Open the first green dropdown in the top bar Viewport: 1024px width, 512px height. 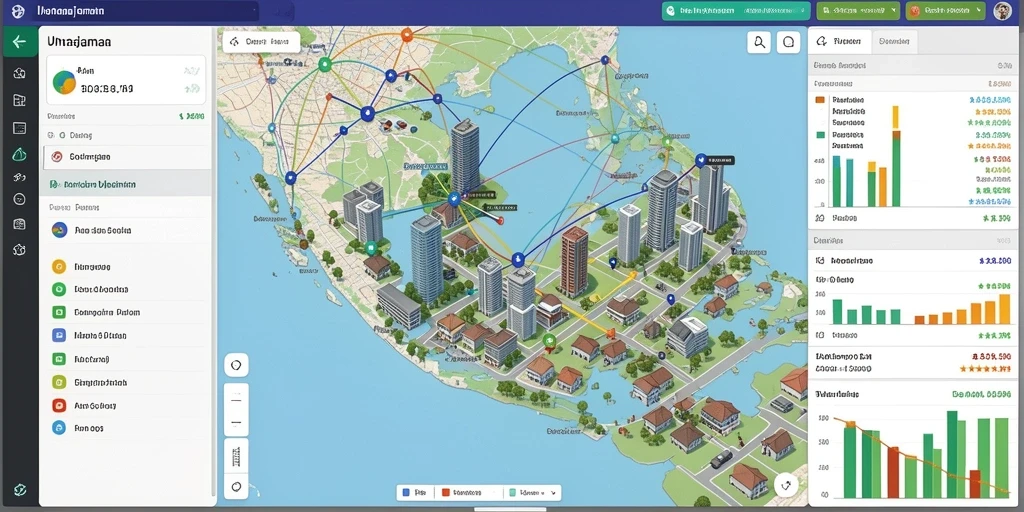858,10
